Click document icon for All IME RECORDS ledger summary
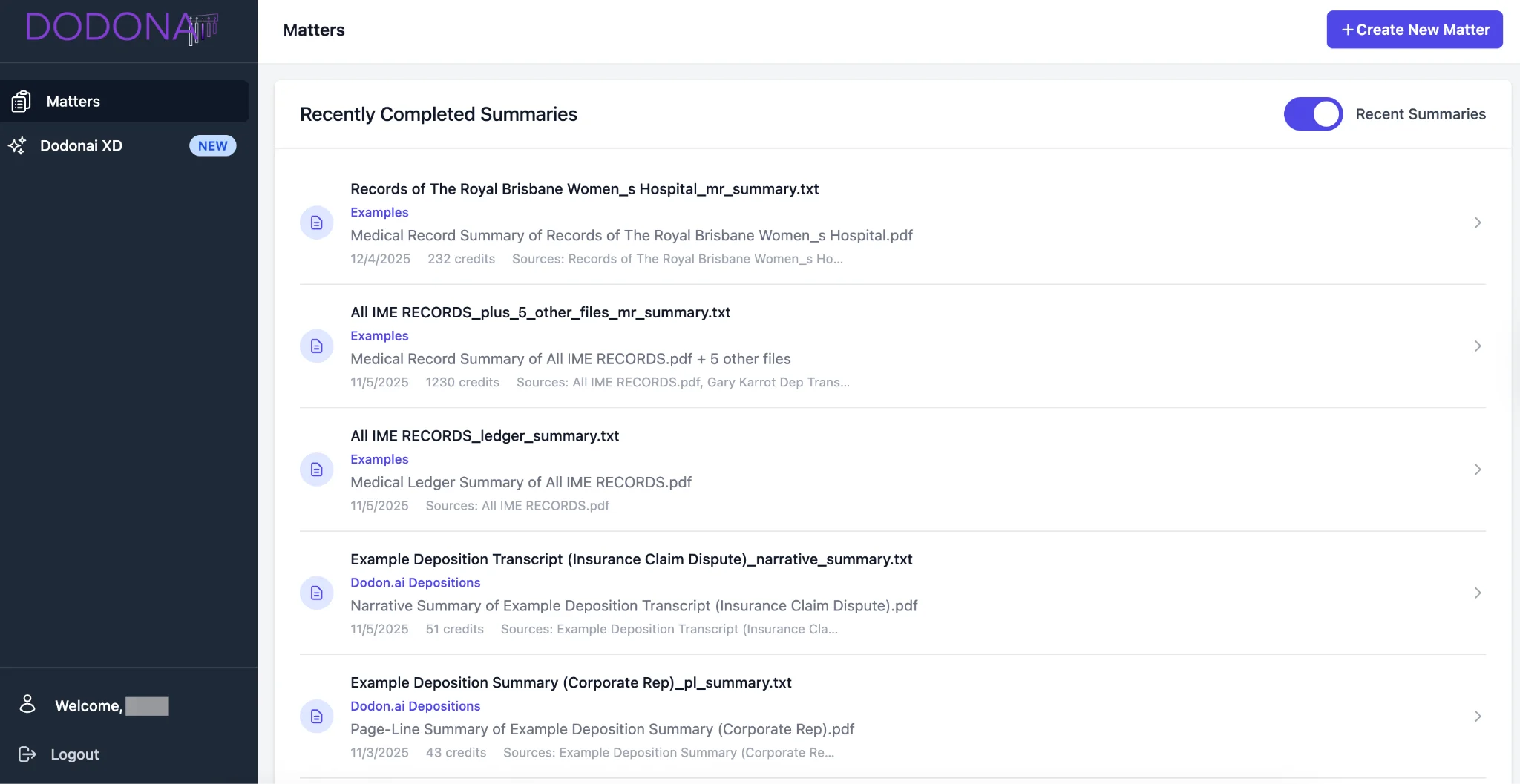Screen dimensions: 1520x784 click(x=316, y=470)
